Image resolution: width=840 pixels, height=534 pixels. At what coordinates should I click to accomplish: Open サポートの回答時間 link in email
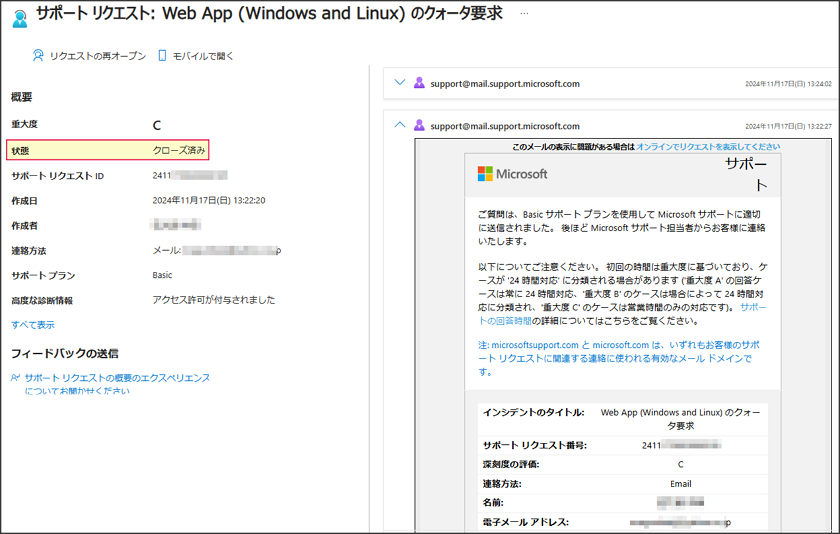(622, 314)
